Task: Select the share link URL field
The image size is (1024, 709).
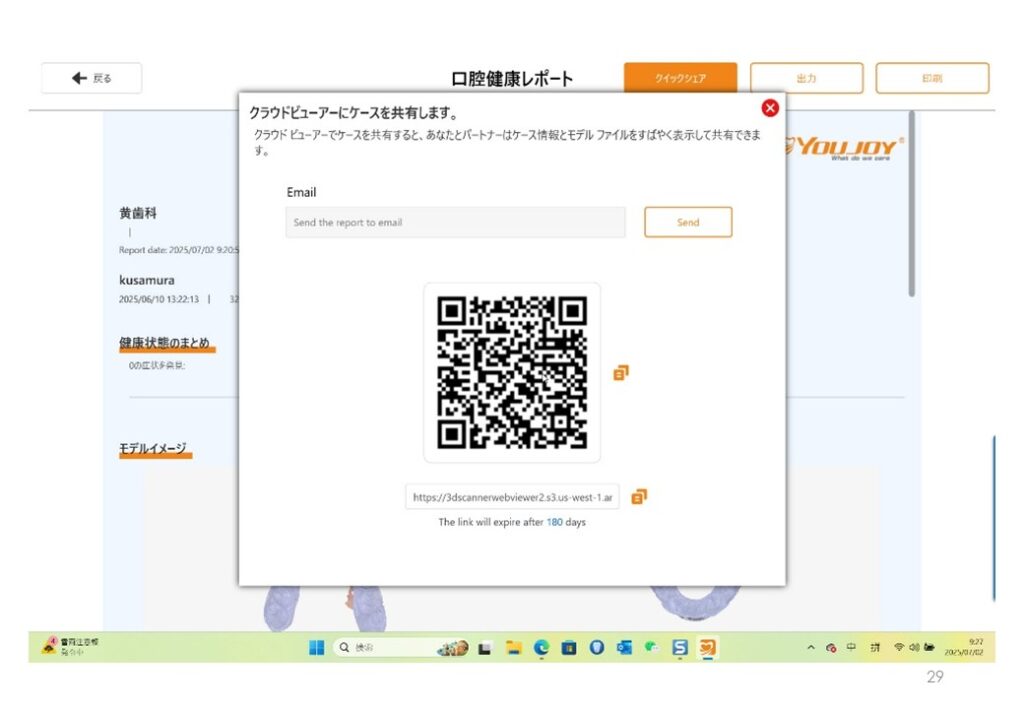Action: pyautogui.click(x=512, y=497)
